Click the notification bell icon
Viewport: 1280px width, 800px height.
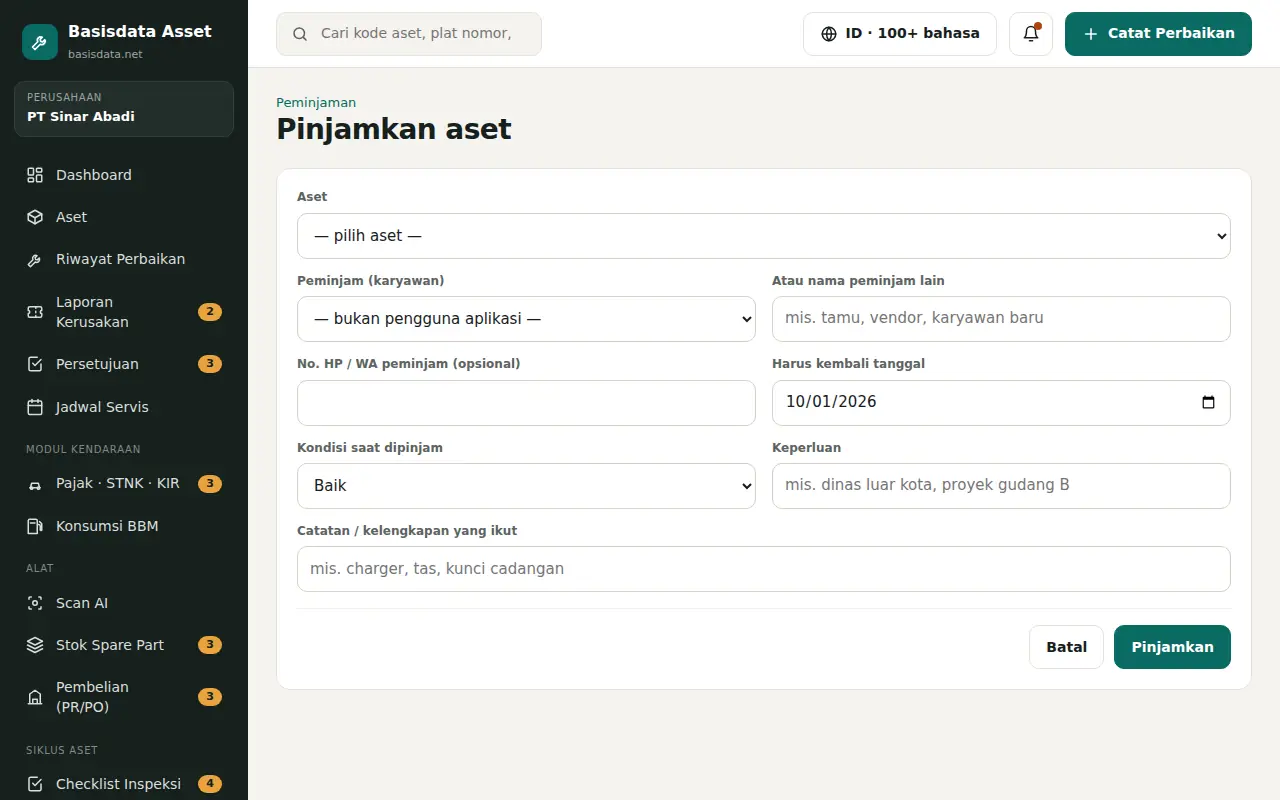(x=1030, y=34)
